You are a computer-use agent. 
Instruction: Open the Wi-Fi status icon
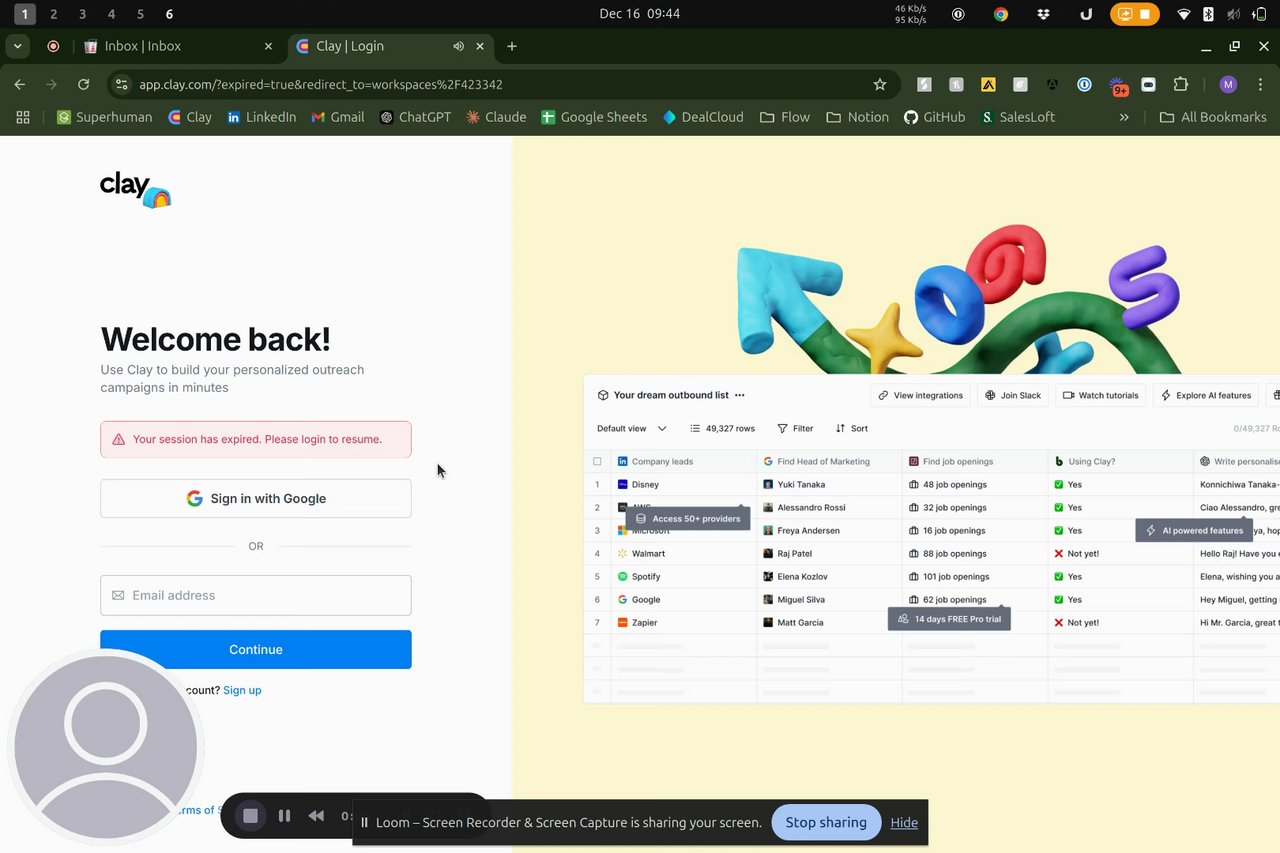1184,14
